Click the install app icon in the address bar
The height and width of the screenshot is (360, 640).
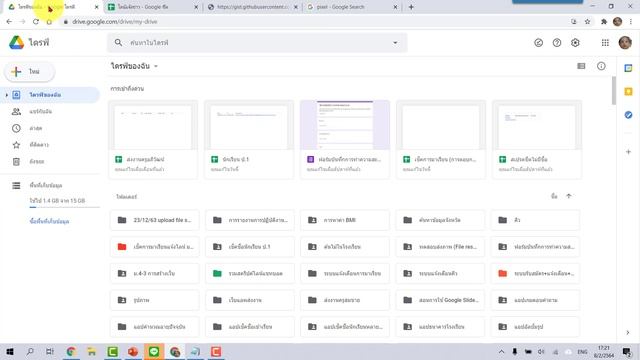(573, 22)
